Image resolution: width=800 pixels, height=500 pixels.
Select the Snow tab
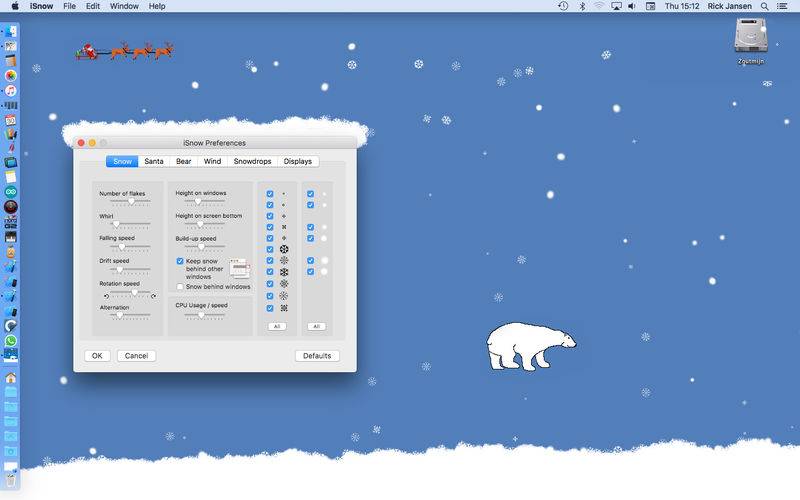[122, 161]
